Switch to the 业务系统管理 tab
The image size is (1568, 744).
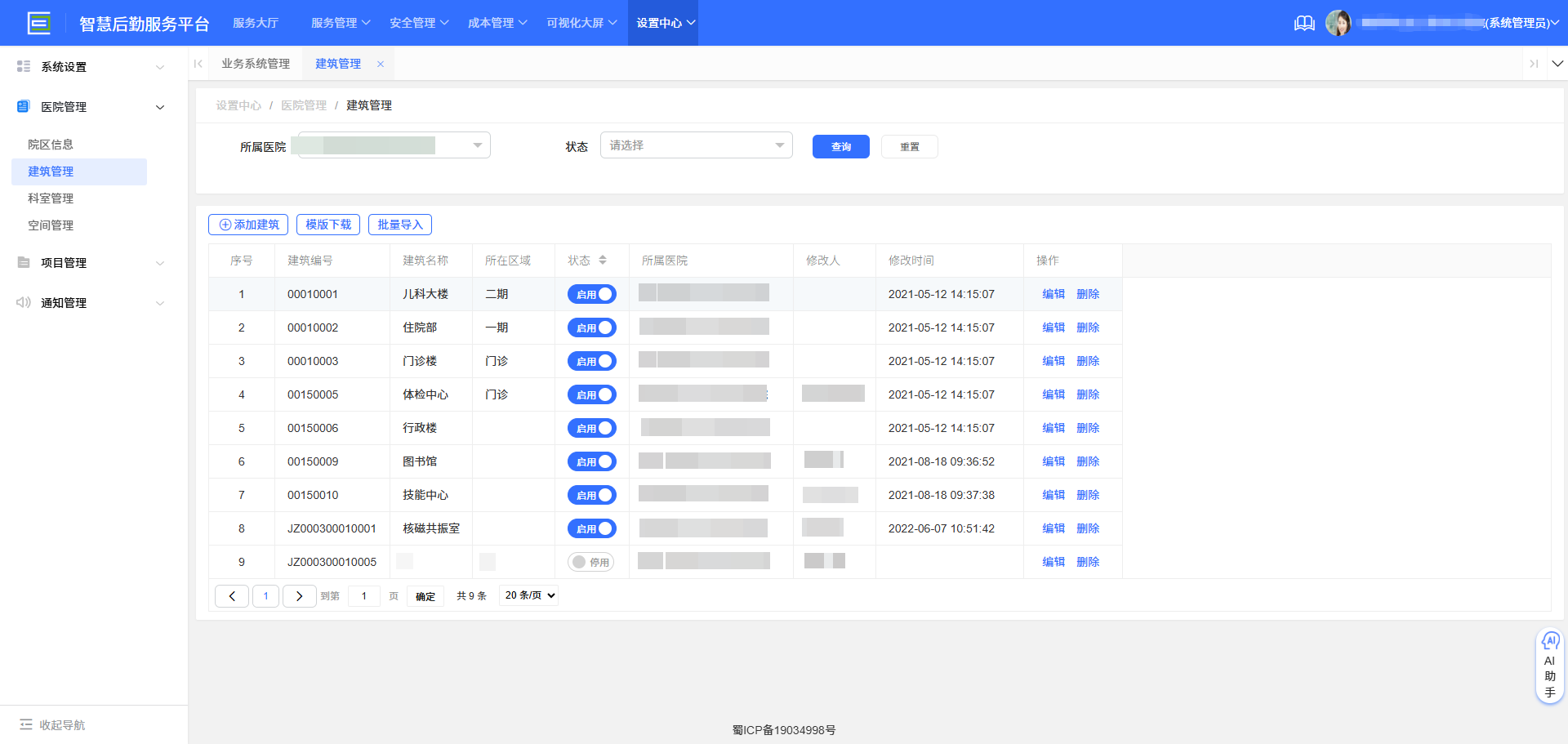tap(256, 64)
